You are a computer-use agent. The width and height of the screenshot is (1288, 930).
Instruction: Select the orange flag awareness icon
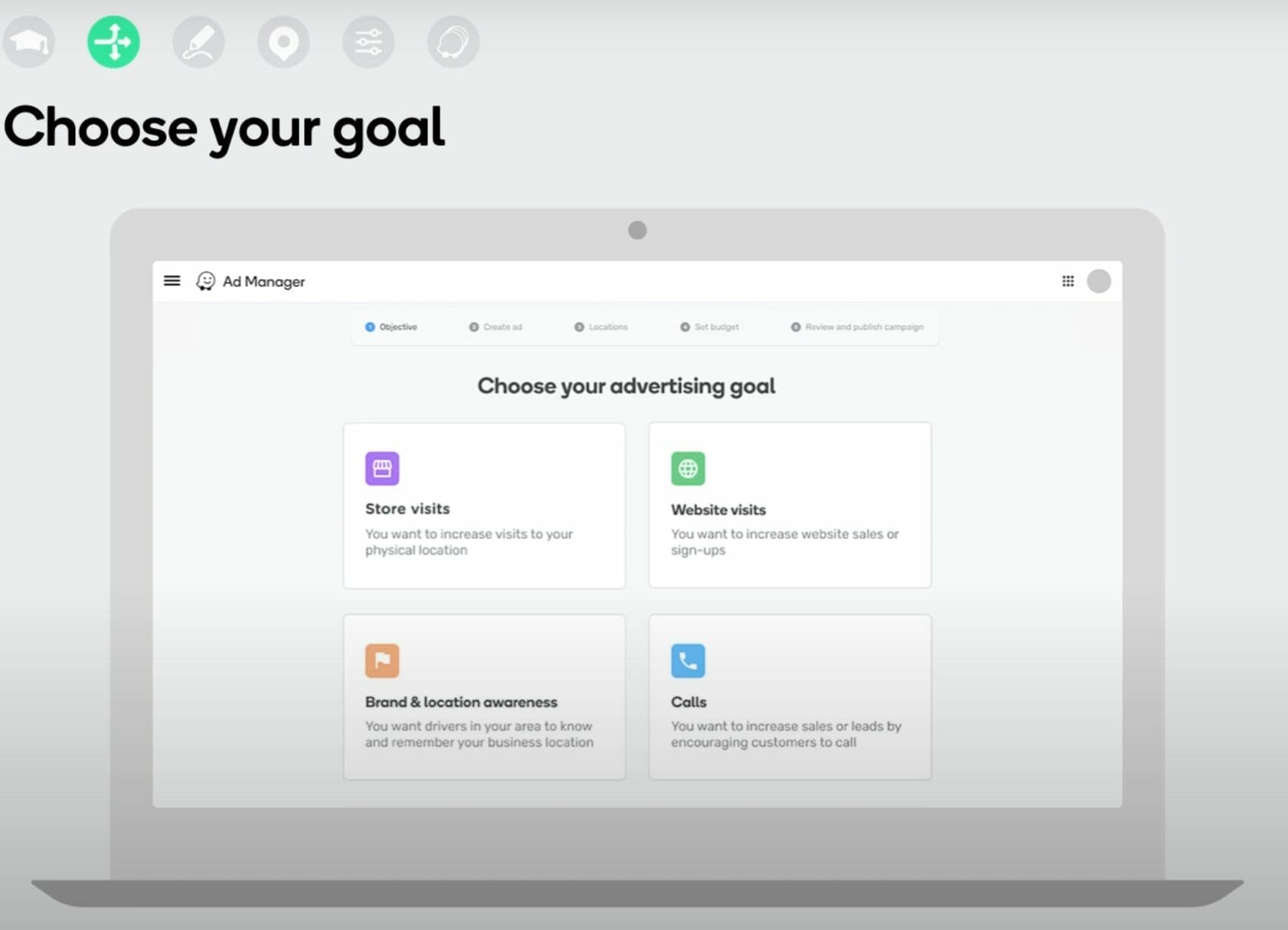click(382, 660)
